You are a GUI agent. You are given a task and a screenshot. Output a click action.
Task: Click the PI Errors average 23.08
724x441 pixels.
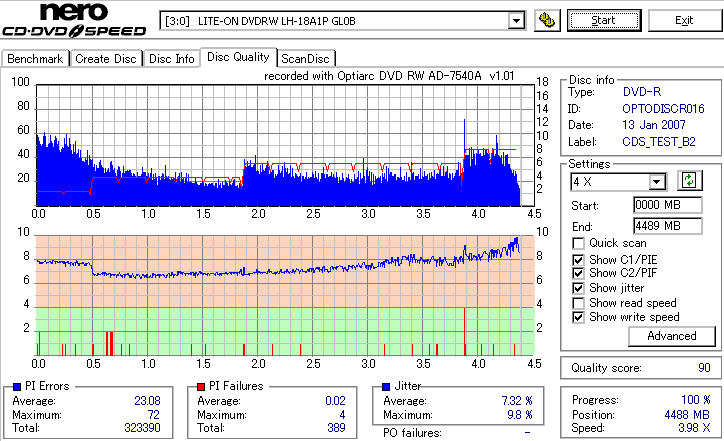pyautogui.click(x=147, y=401)
